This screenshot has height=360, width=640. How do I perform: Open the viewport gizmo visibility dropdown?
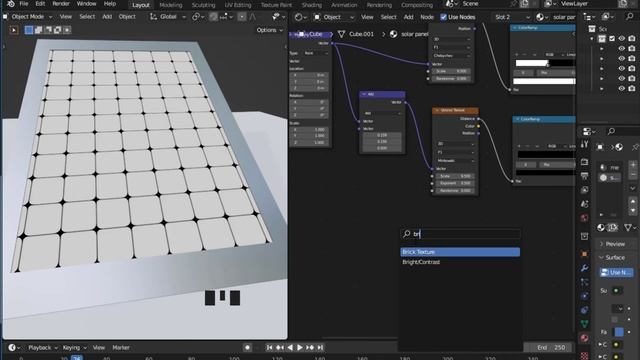278,17
